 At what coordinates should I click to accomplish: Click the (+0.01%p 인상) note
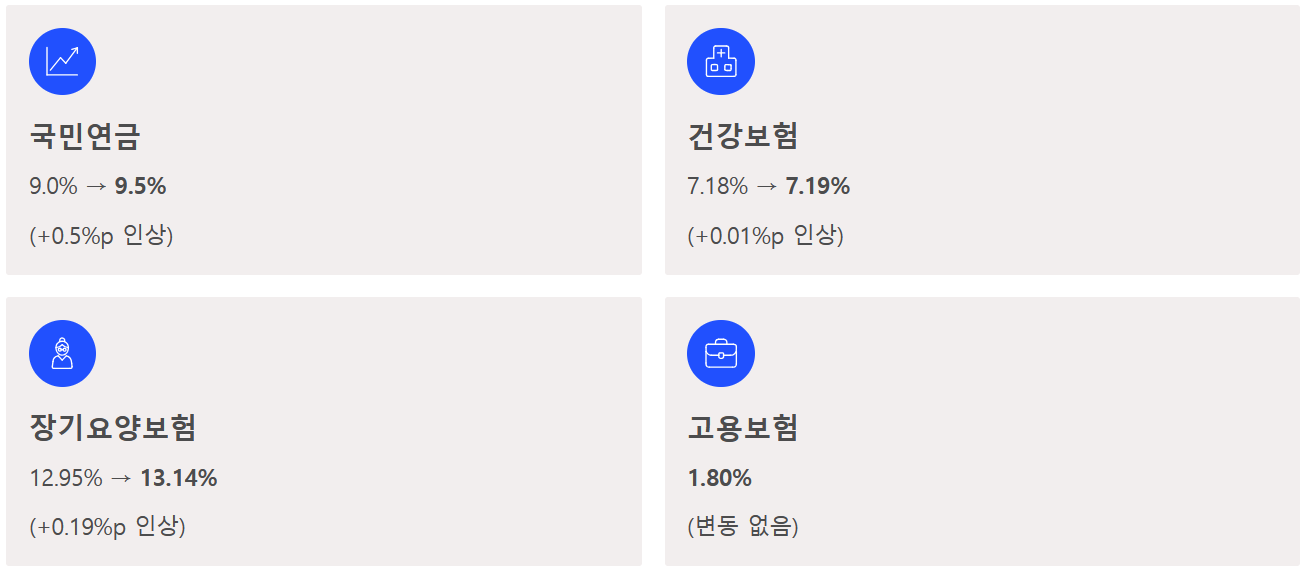[x=766, y=236]
